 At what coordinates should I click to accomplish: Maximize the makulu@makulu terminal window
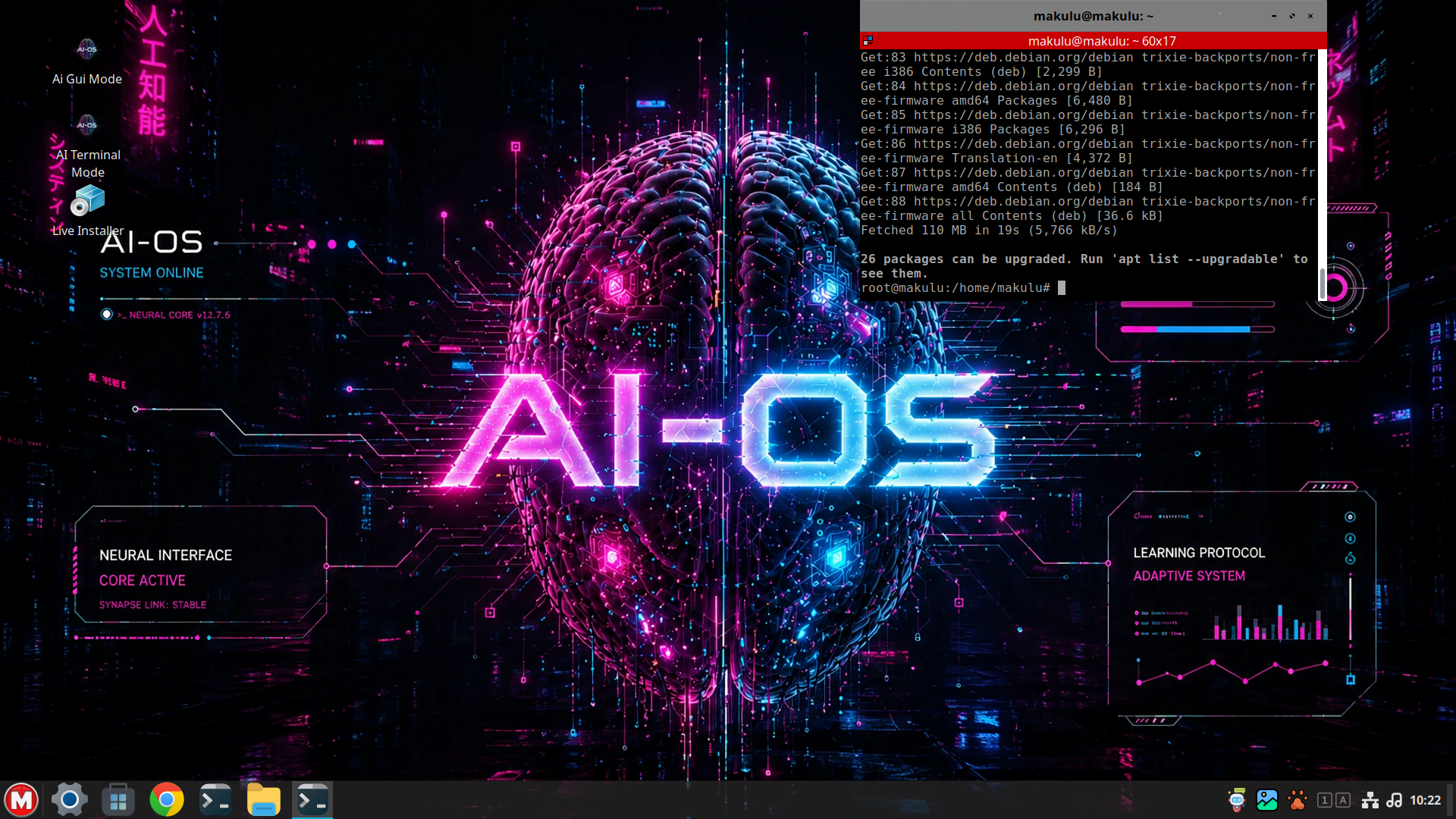pyautogui.click(x=1292, y=16)
